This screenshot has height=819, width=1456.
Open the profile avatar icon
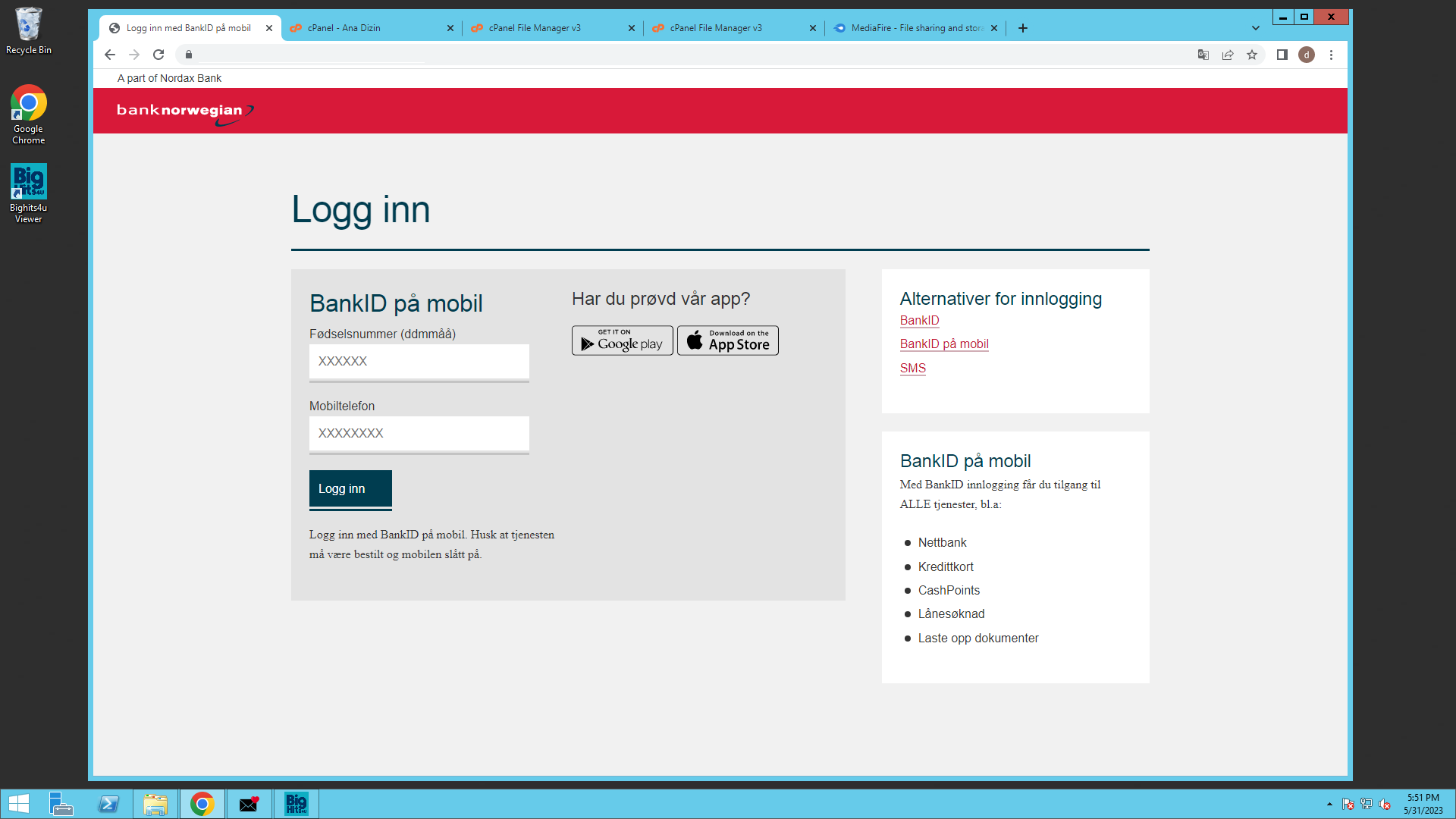click(x=1307, y=55)
